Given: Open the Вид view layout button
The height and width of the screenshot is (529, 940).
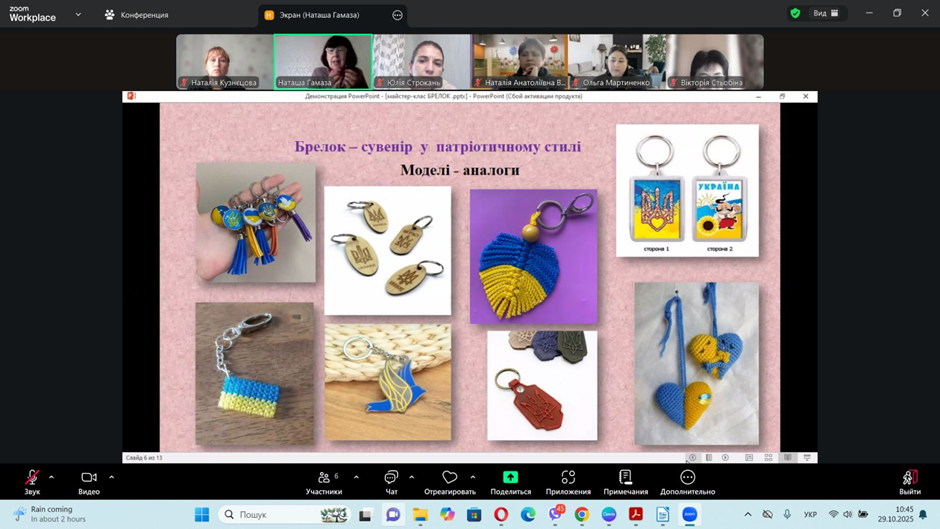Looking at the screenshot, I should (x=826, y=13).
